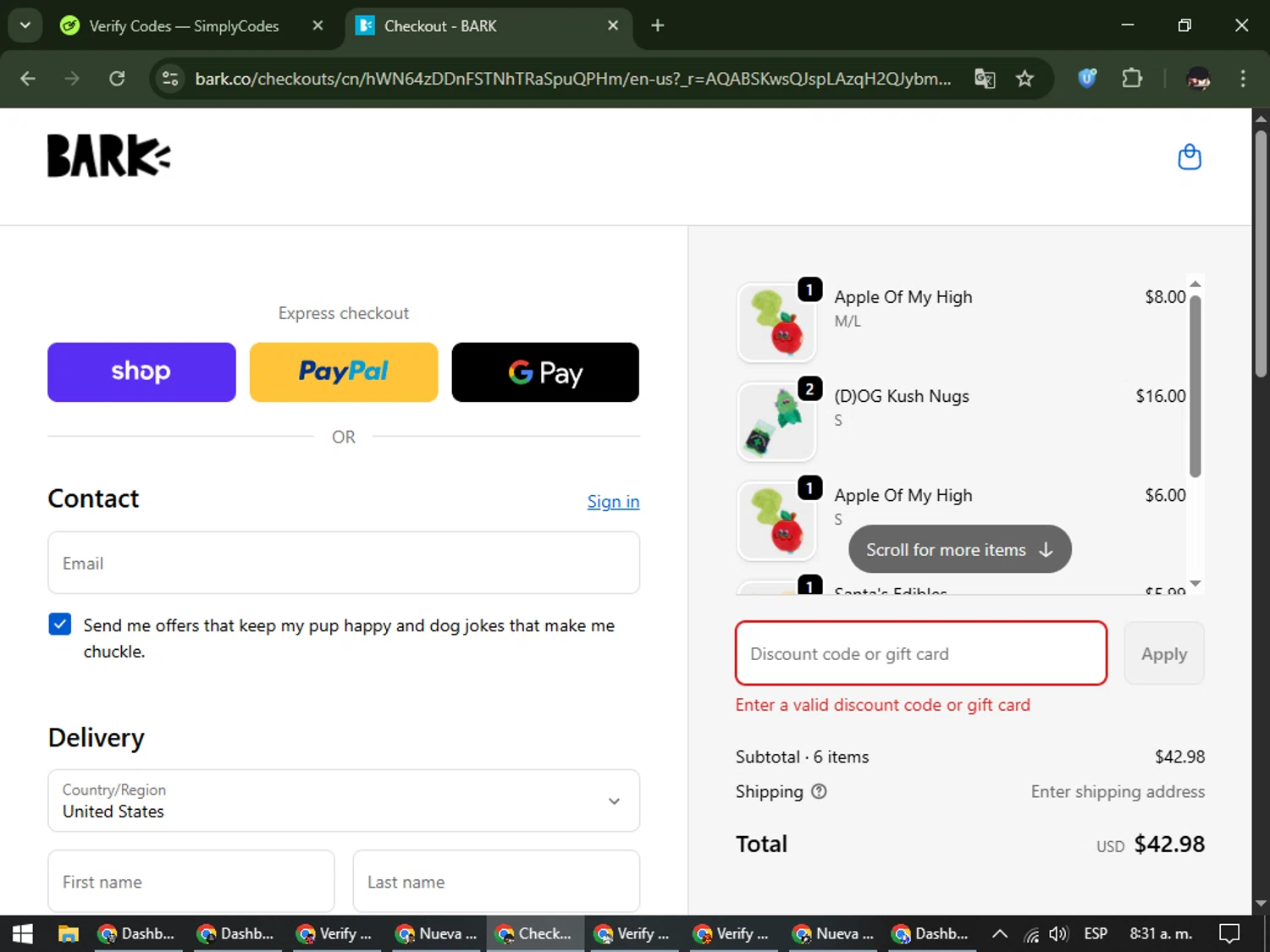
Task: Check out using Google Pay
Action: click(x=545, y=372)
